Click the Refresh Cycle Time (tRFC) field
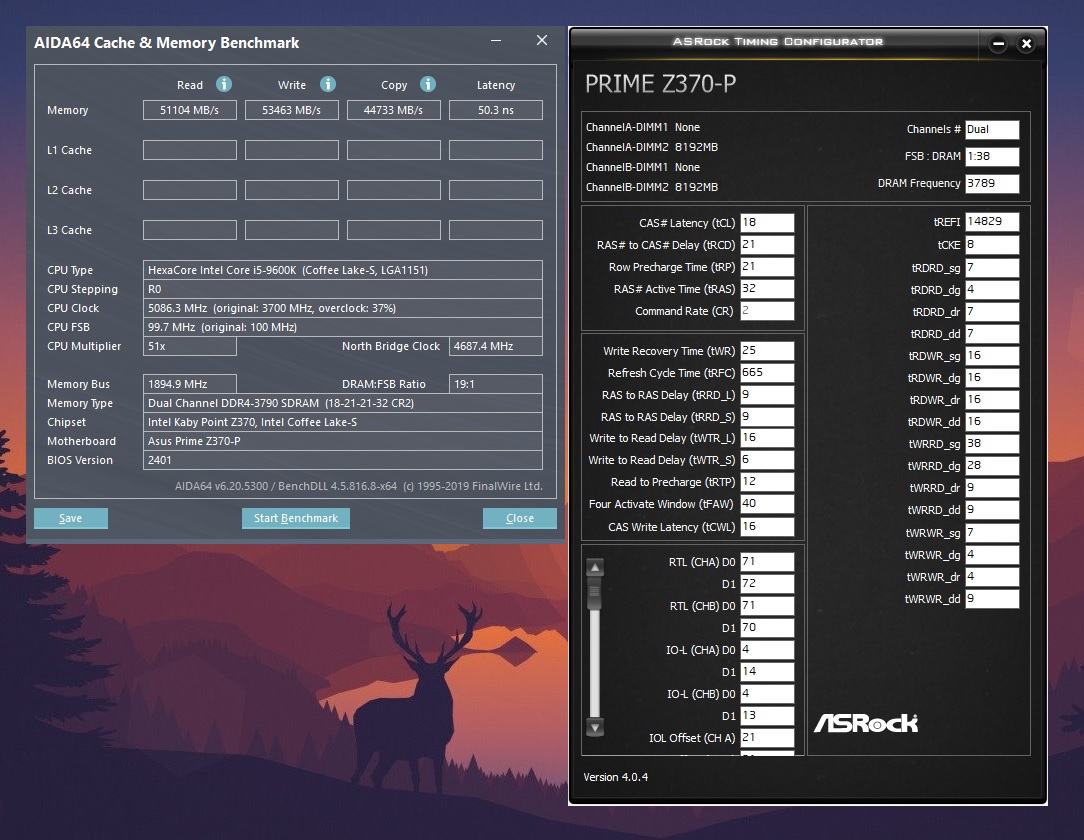This screenshot has height=840, width=1084. pos(767,373)
